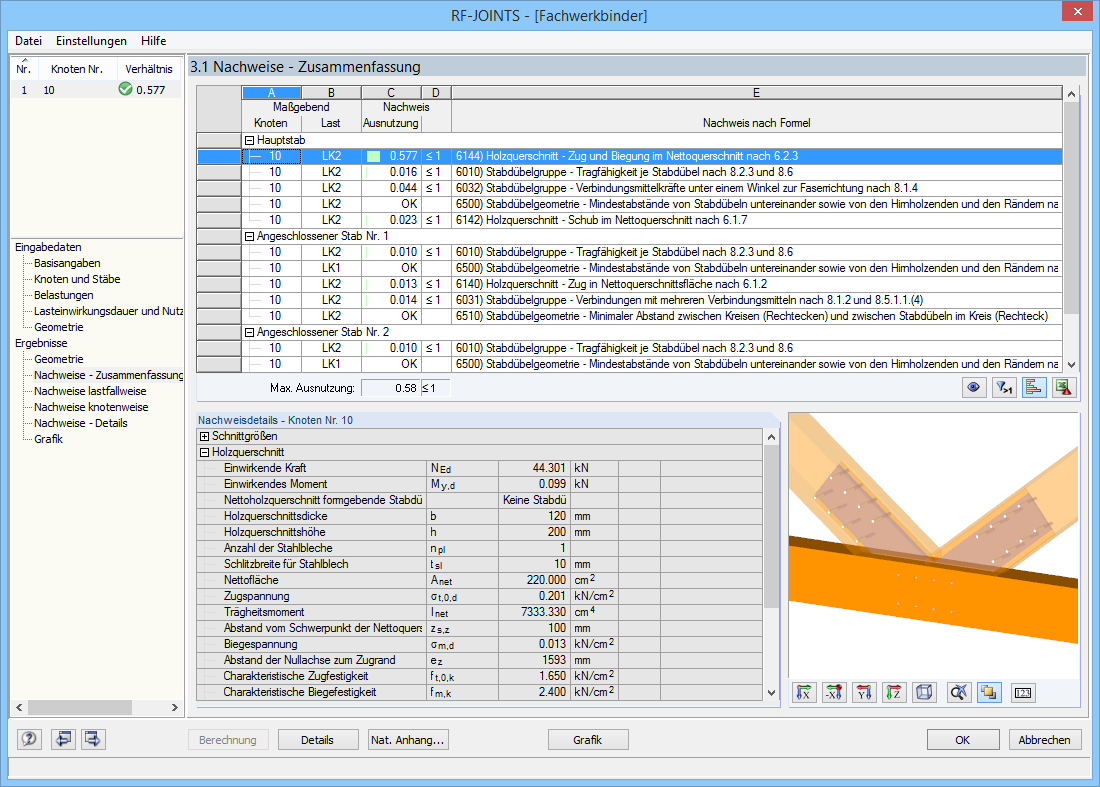Set view in Y direction

coord(864,693)
